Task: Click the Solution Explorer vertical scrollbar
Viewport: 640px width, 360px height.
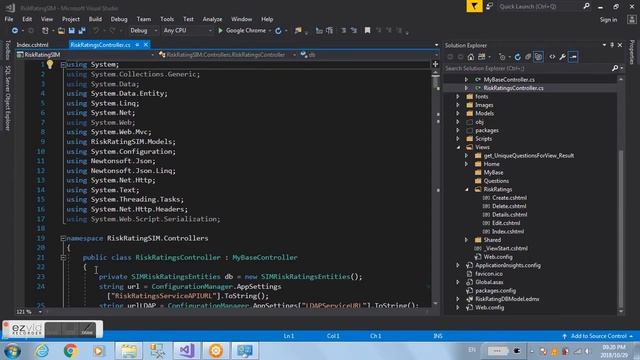Action: (621, 194)
